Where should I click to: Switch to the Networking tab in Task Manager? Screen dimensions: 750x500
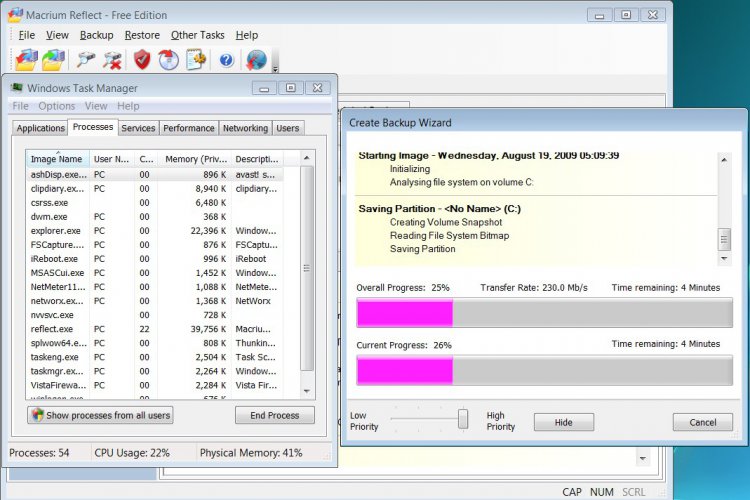point(245,128)
